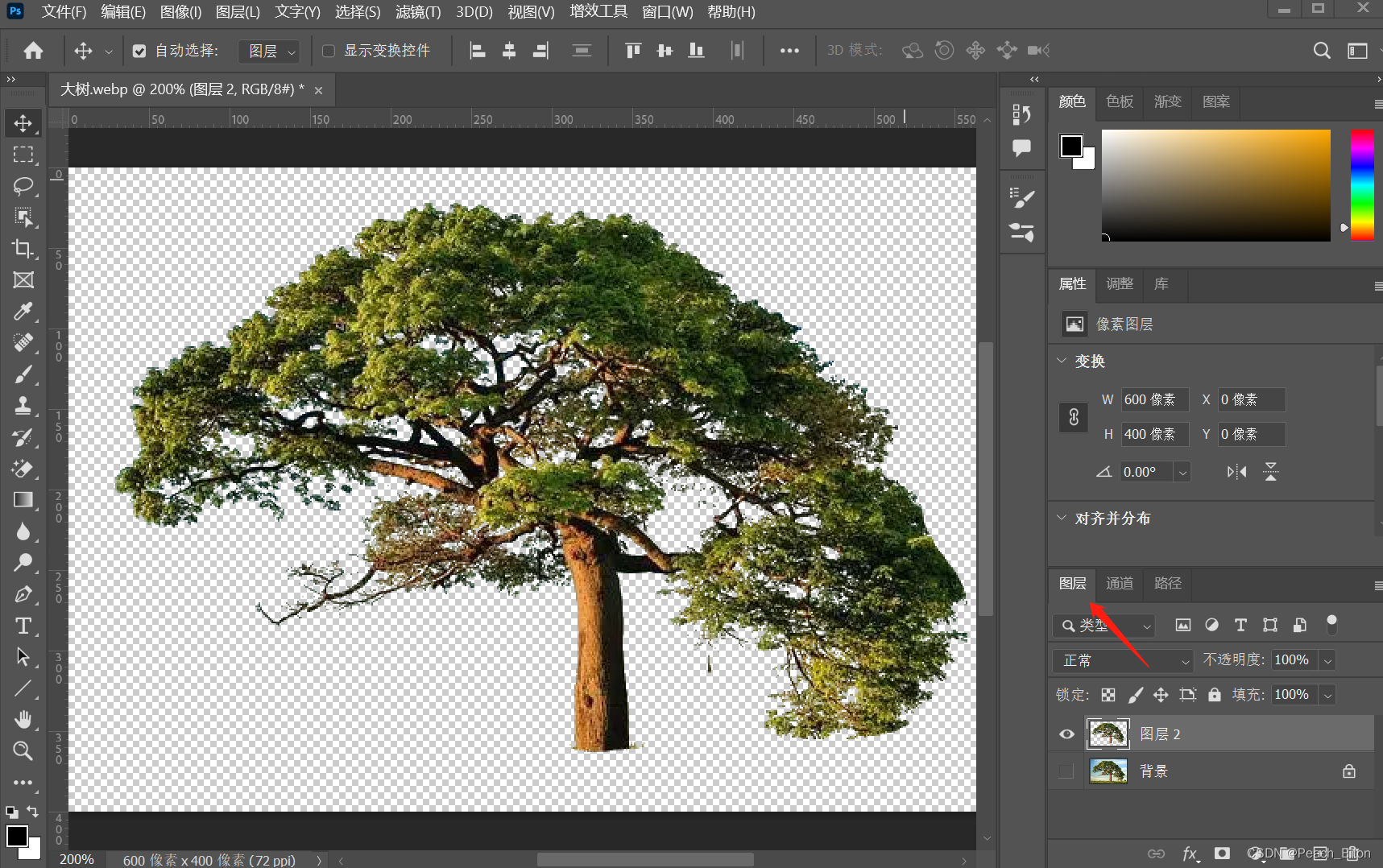Select the History Brush tool
Viewport: 1383px width, 868px height.
[x=23, y=437]
